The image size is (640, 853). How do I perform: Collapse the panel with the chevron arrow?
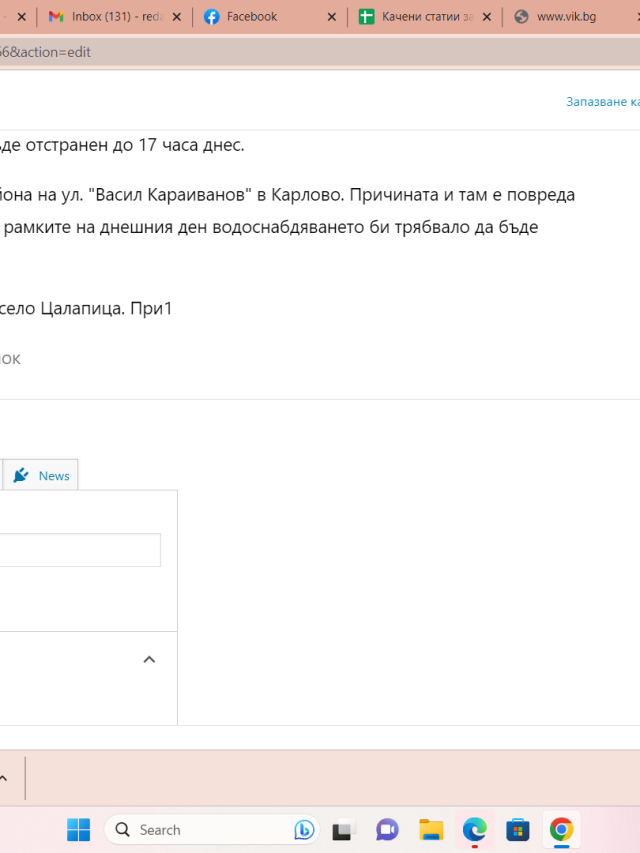pyautogui.click(x=149, y=659)
